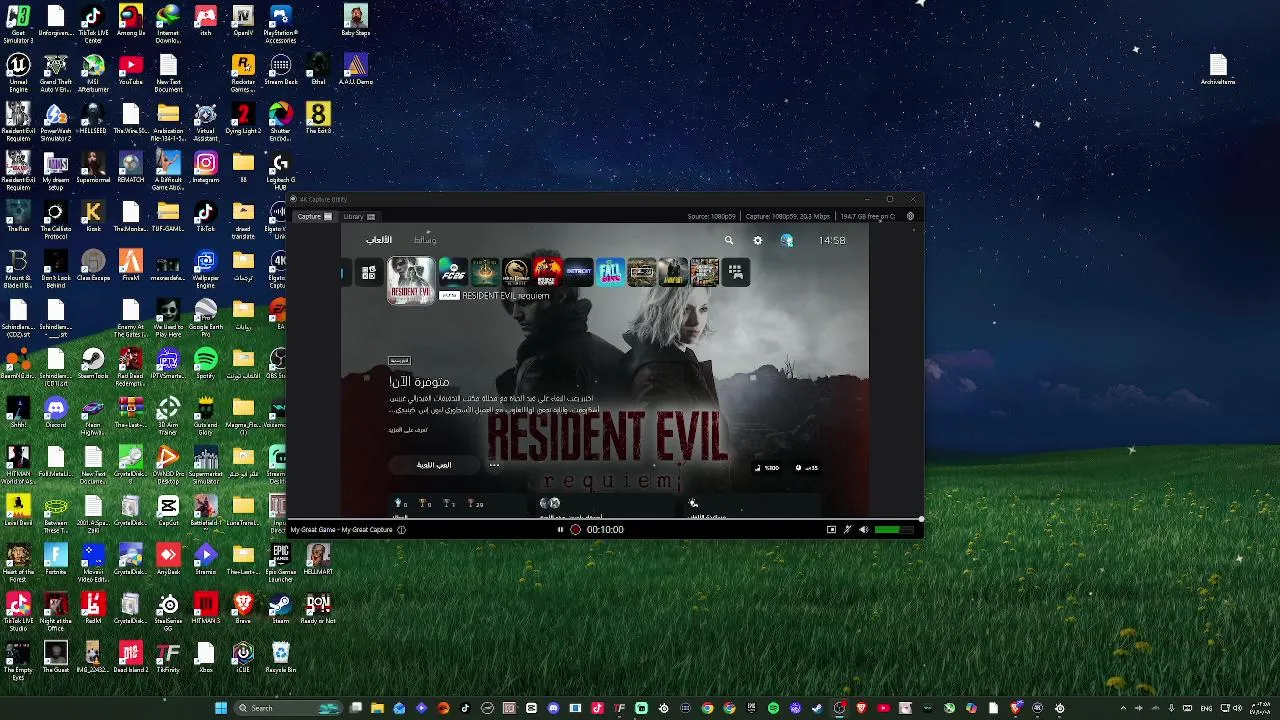Open 4K Capture Utility settings gear
This screenshot has height=720, width=1280.
[x=910, y=216]
